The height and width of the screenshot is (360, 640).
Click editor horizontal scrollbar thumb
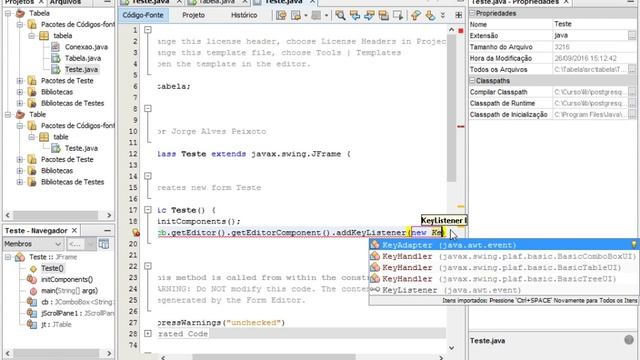pos(273,358)
